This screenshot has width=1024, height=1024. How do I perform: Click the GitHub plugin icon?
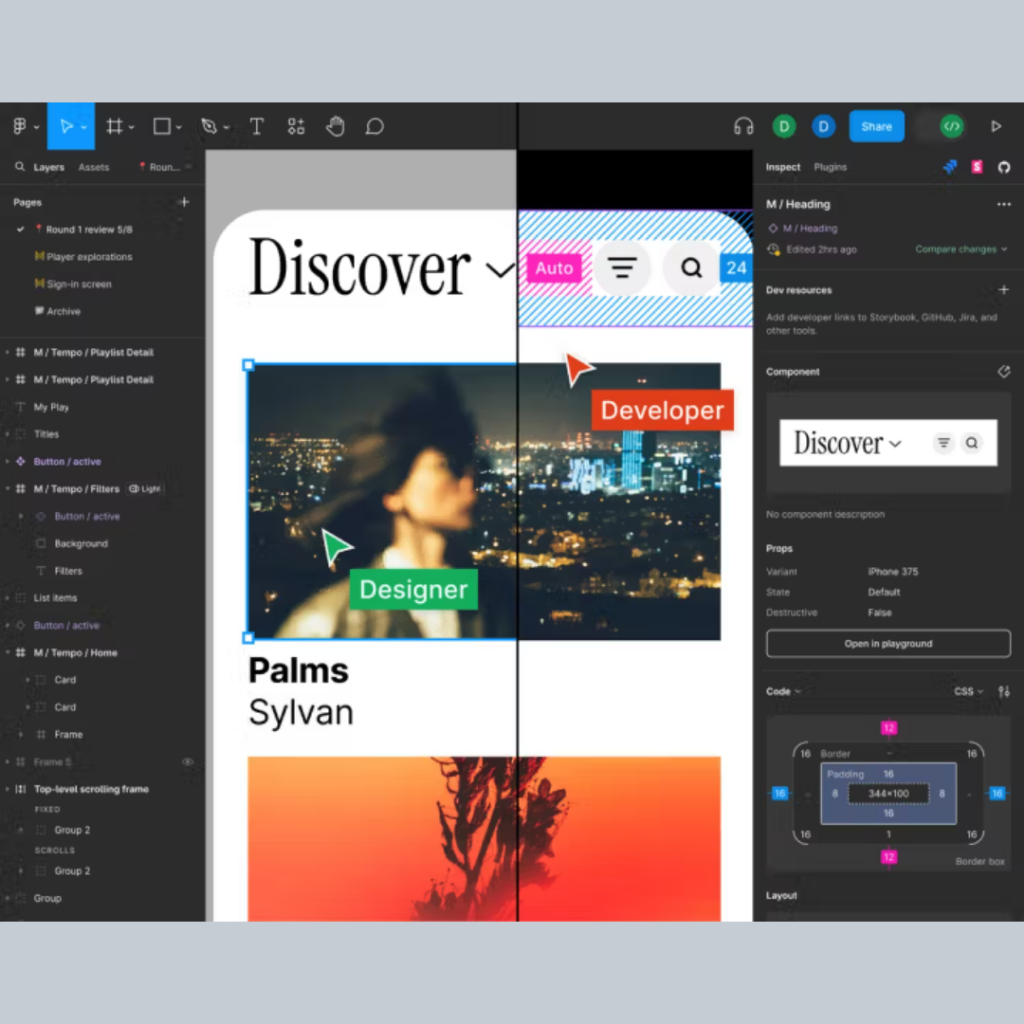[1004, 167]
